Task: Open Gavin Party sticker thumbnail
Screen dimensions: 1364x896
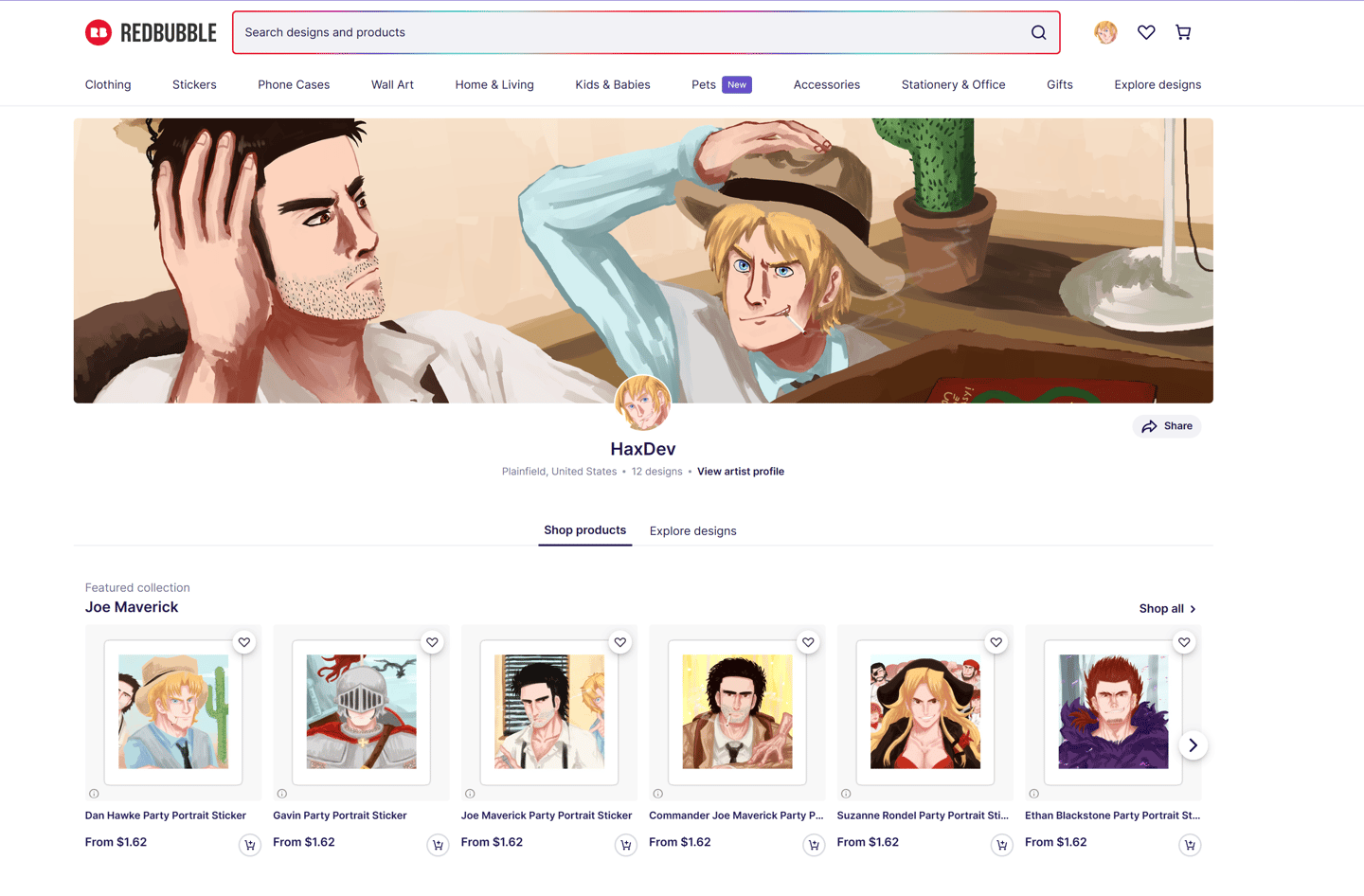Action: click(x=361, y=712)
